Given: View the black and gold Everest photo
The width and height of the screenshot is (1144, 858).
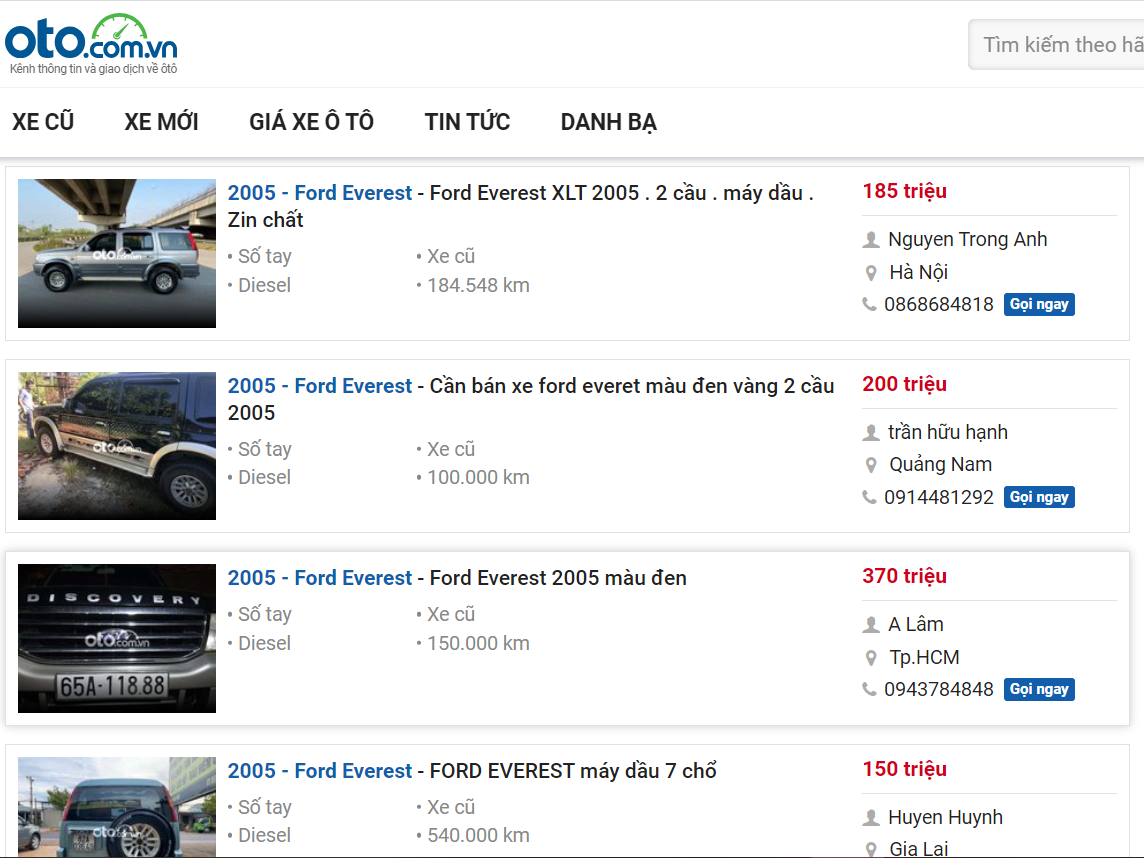Looking at the screenshot, I should pos(117,446).
